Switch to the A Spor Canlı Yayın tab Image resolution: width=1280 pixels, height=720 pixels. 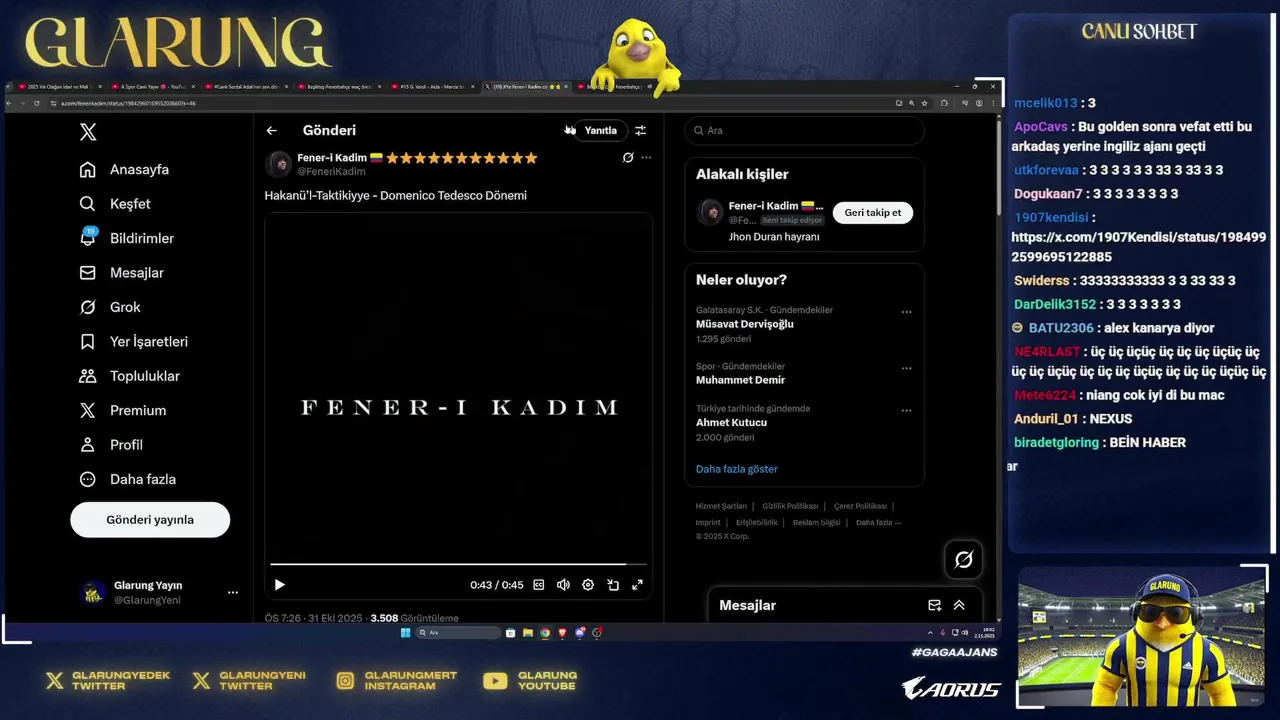point(152,87)
